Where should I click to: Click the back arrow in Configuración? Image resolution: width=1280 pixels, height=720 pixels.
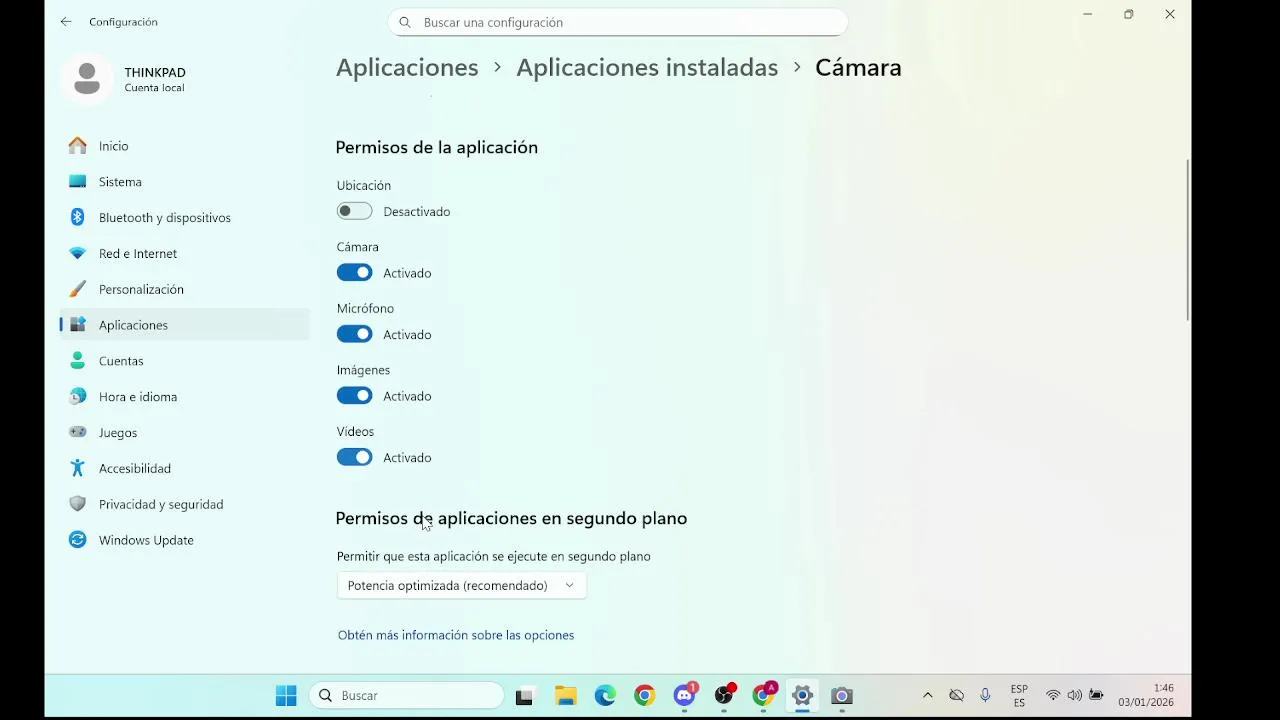coord(66,22)
